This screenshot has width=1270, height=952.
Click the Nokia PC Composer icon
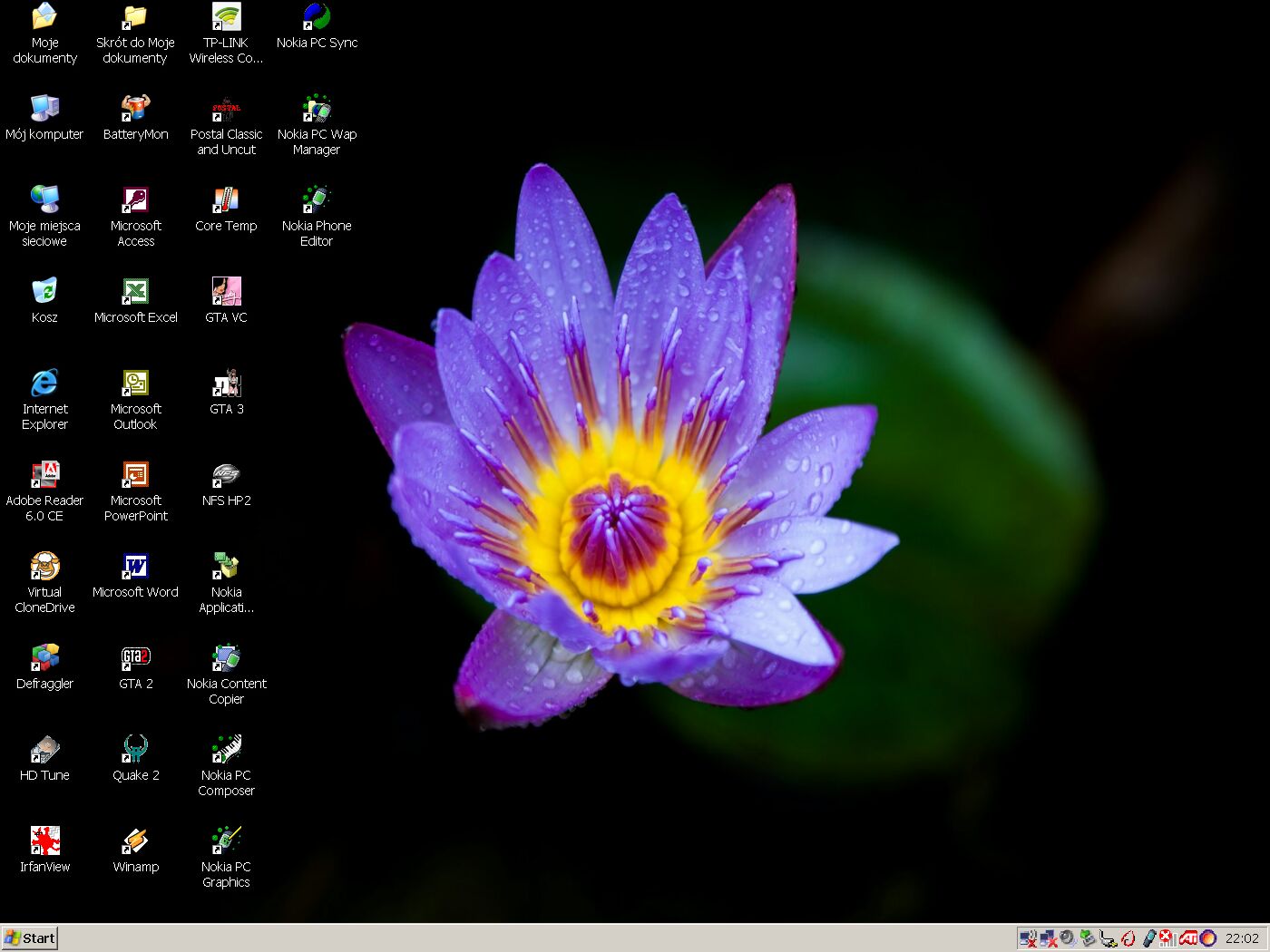tap(226, 749)
